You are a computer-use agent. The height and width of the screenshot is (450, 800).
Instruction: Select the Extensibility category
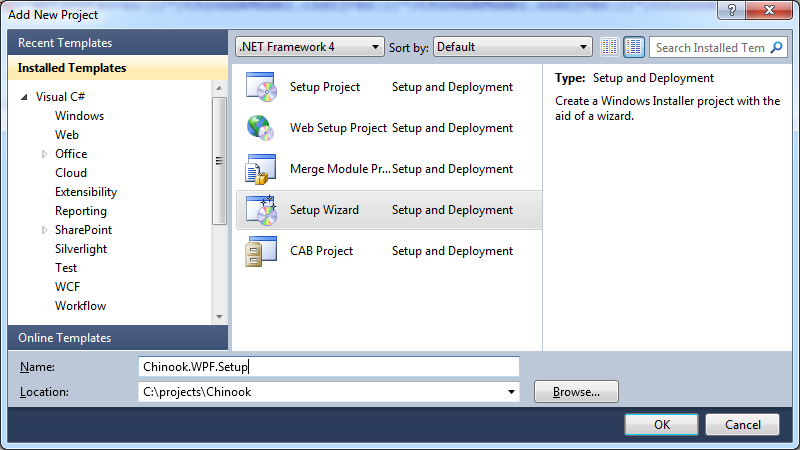pyautogui.click(x=86, y=192)
